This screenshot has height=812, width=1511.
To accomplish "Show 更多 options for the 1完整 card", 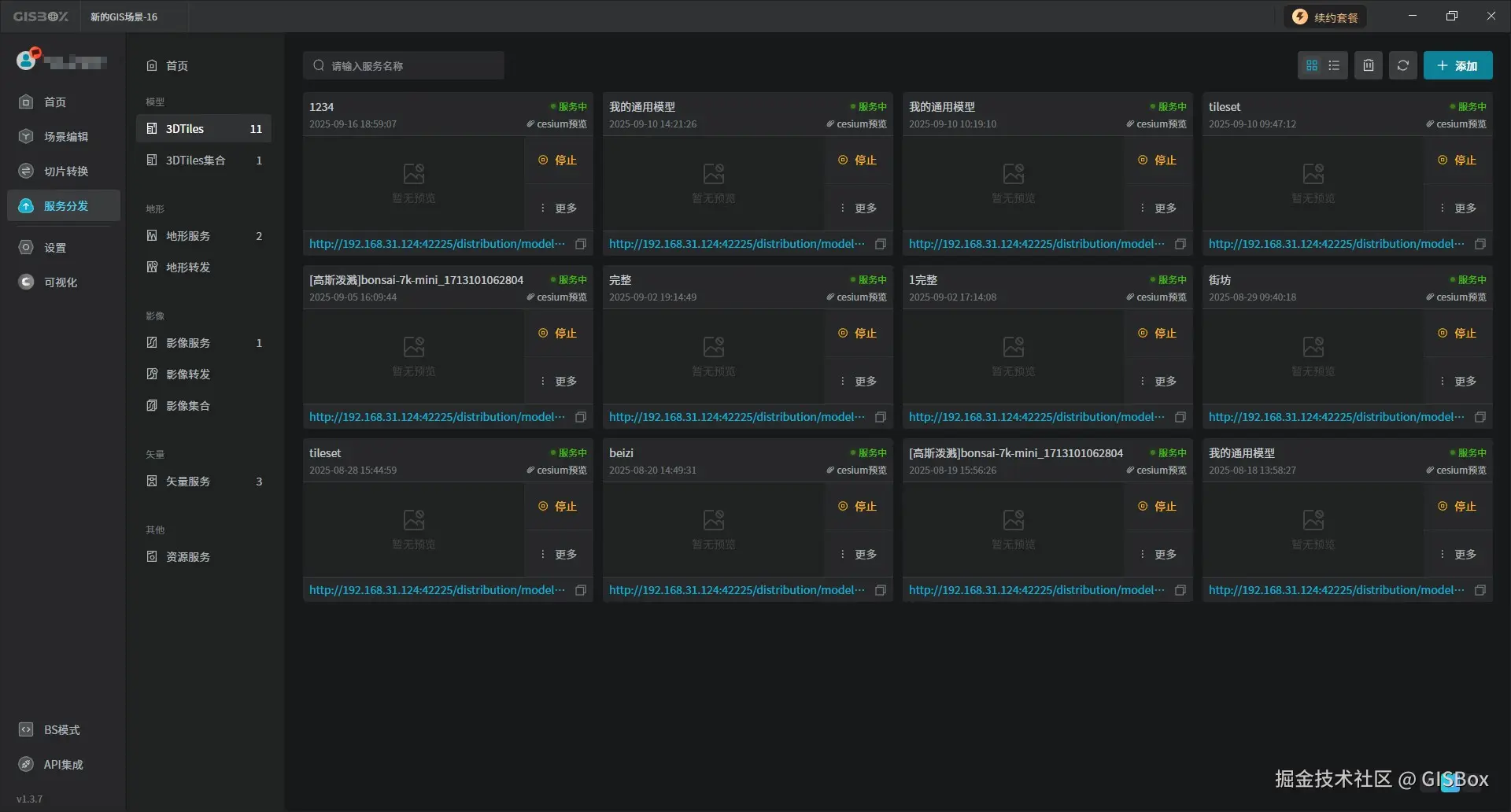I will click(1158, 382).
